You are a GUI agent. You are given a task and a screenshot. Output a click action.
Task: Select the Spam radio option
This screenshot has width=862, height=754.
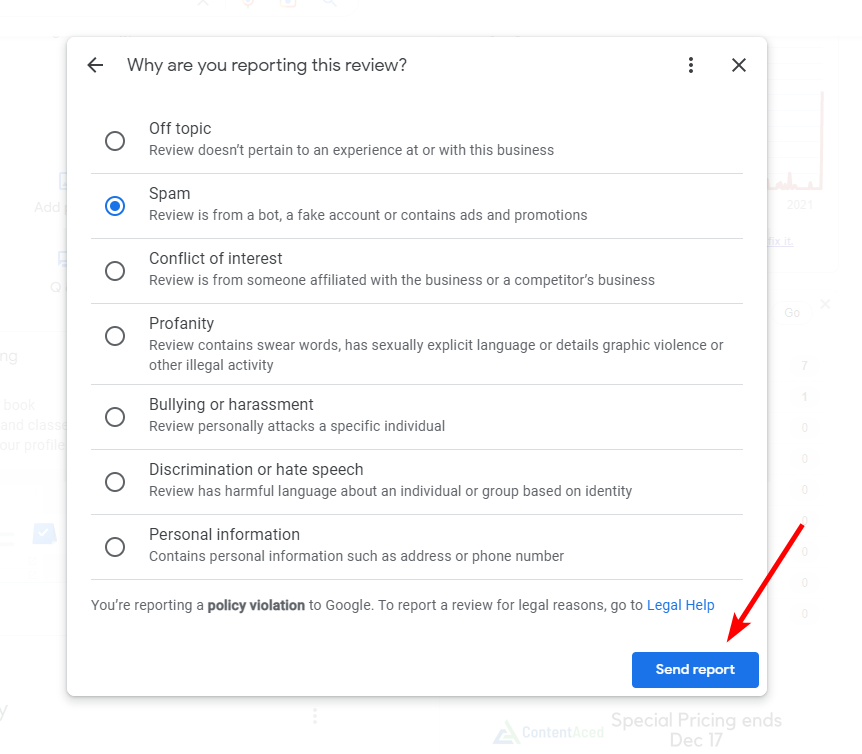pyautogui.click(x=115, y=206)
